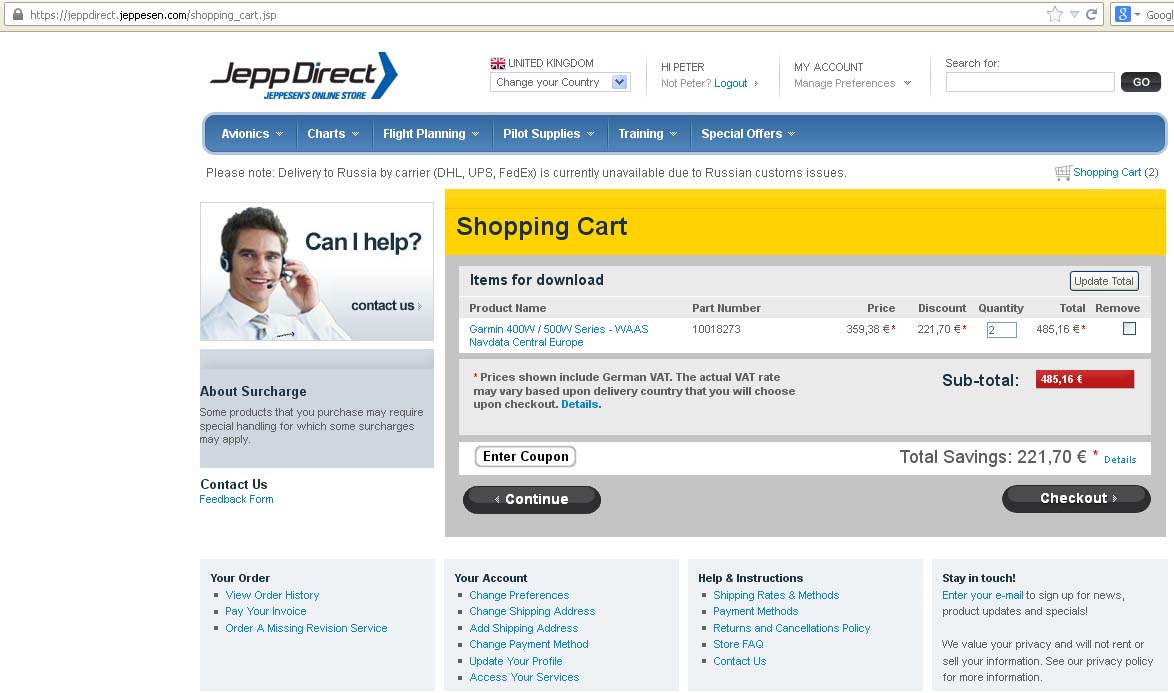Click the Quantity input field
Image resolution: width=1174 pixels, height=693 pixels.
coord(1001,330)
